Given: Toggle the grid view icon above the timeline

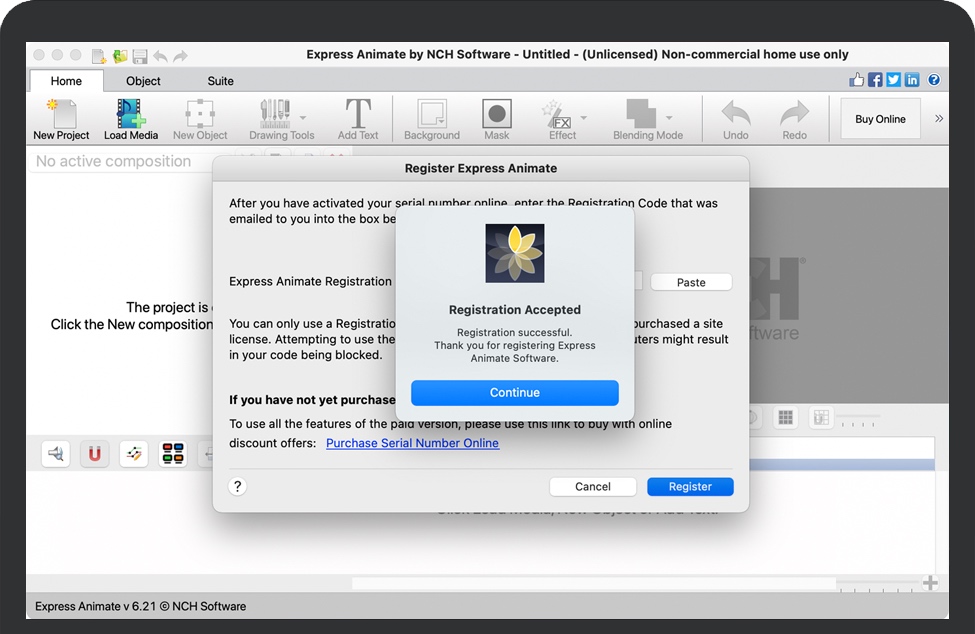Looking at the screenshot, I should pyautogui.click(x=786, y=418).
